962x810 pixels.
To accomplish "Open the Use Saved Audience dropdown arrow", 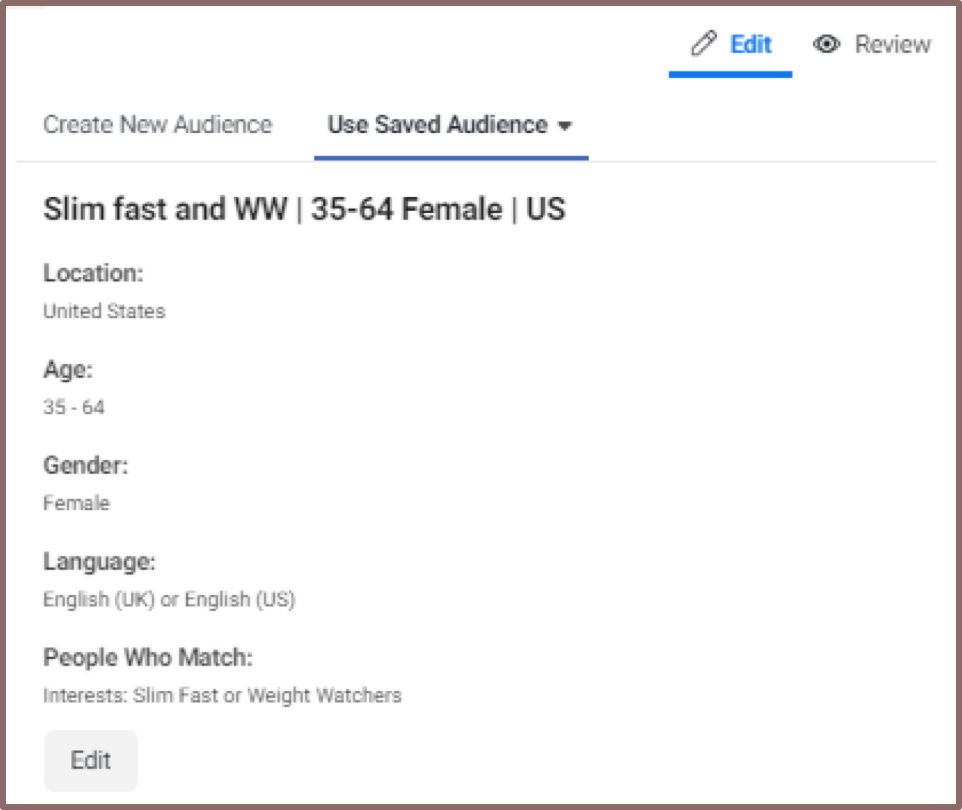I will (564, 126).
